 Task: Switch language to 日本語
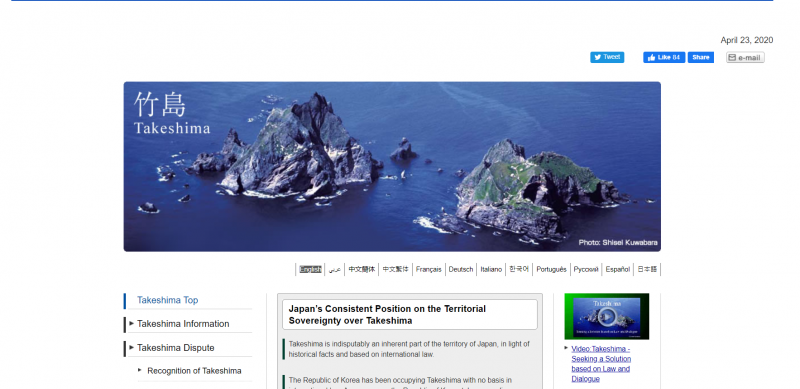[x=647, y=270]
